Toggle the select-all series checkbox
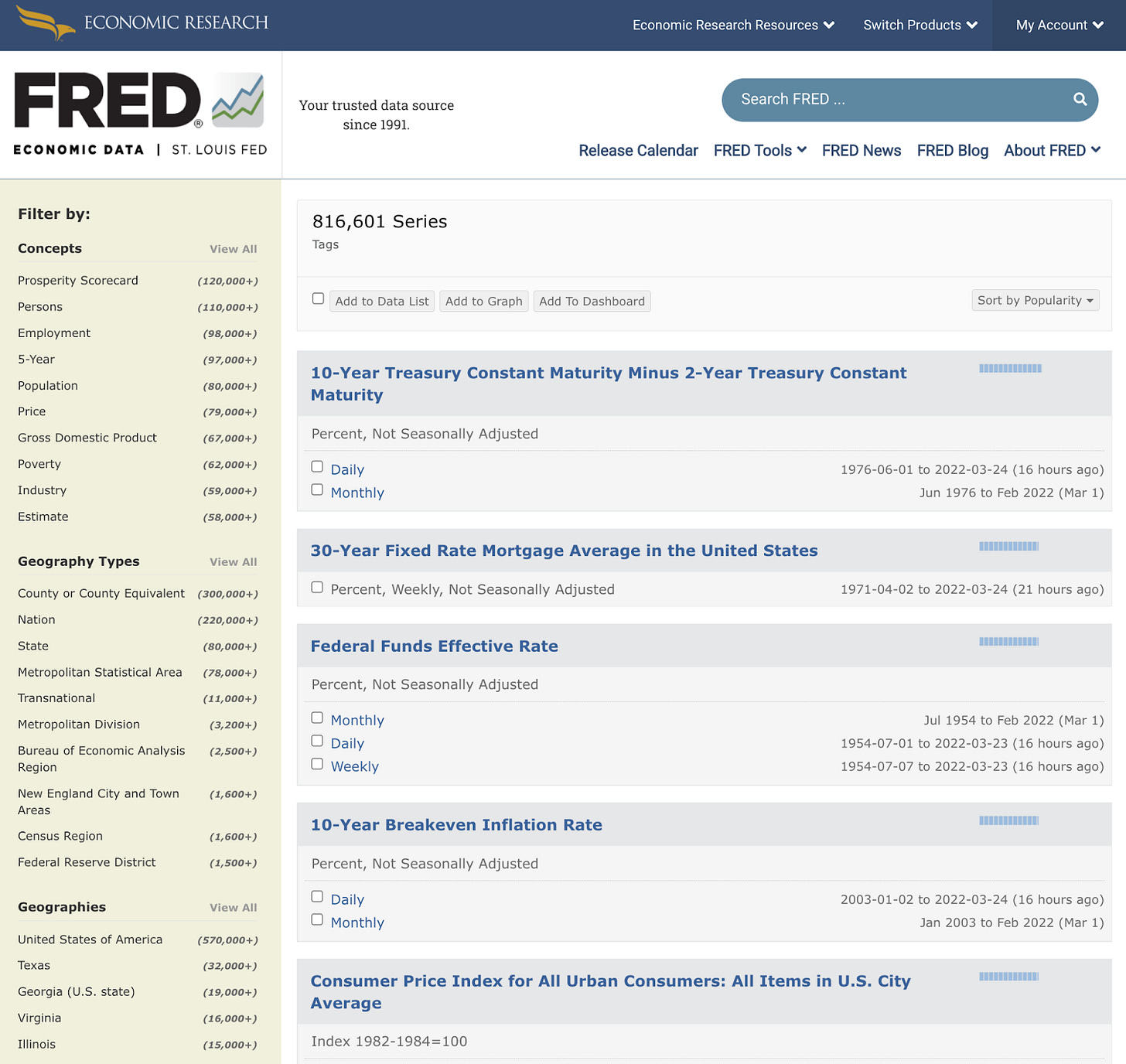The image size is (1126, 1064). (318, 298)
